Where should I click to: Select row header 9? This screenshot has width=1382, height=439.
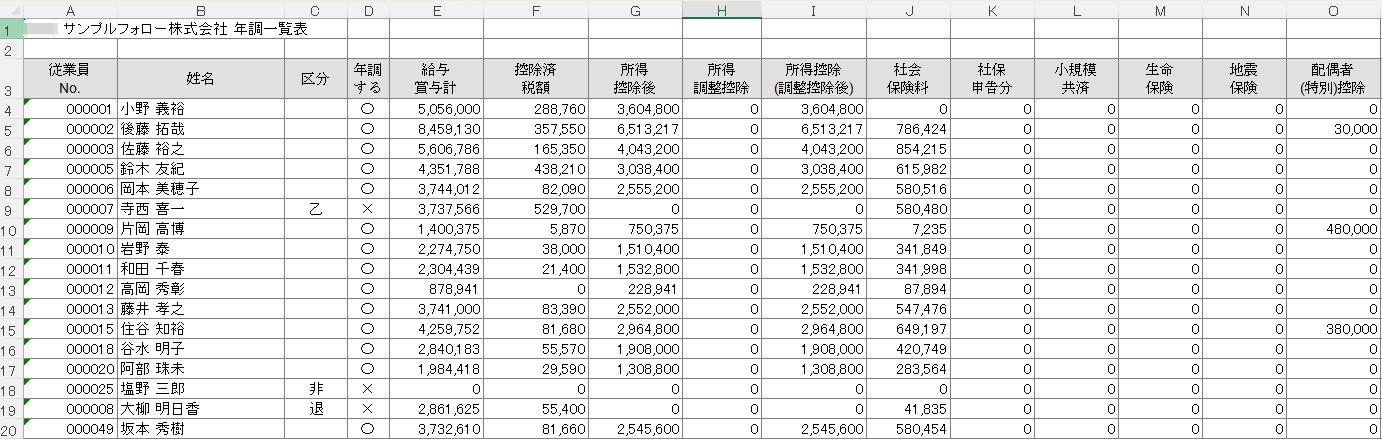pos(11,209)
